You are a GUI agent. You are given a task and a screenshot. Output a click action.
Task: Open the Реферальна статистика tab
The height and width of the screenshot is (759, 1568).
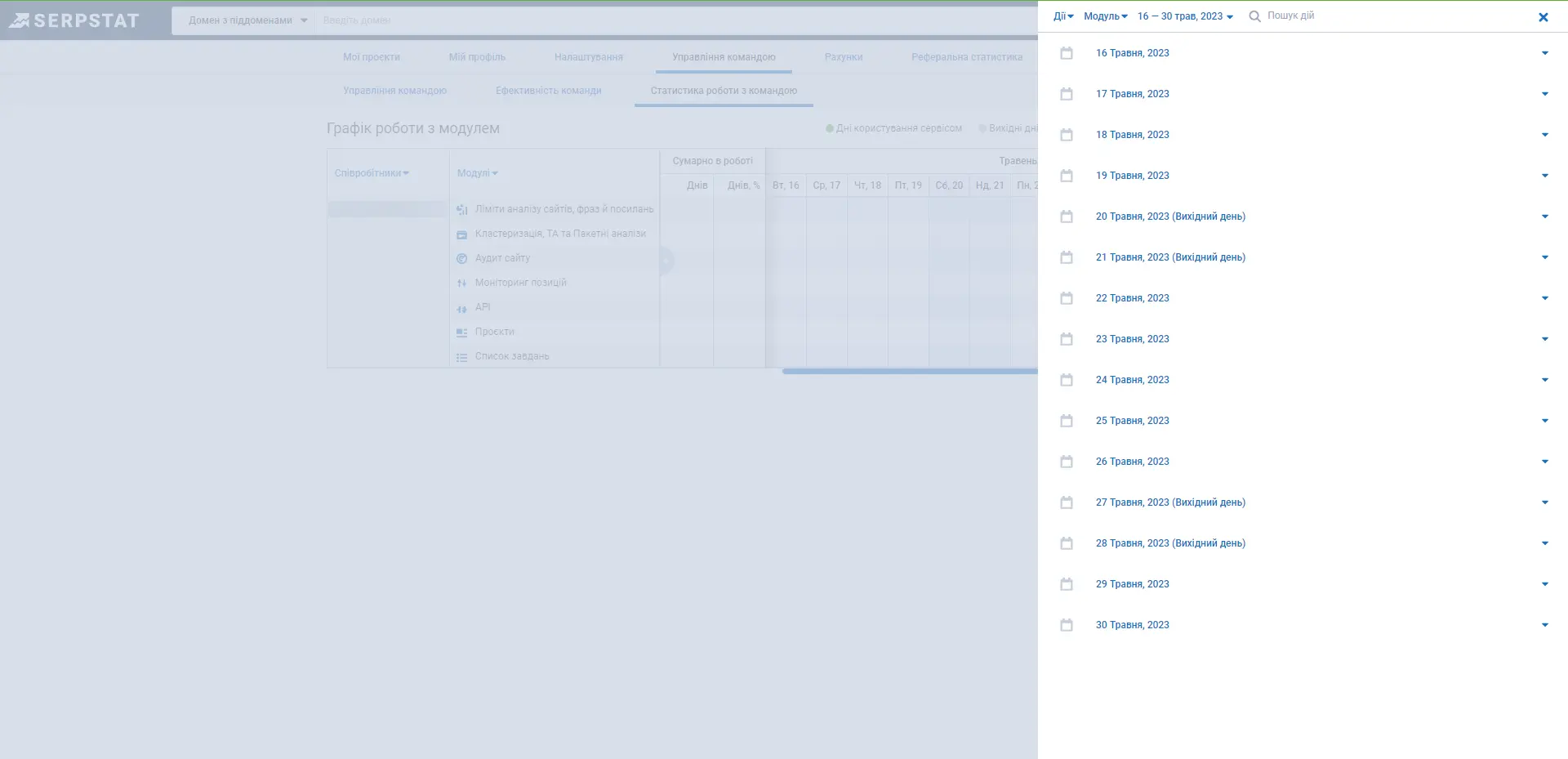coord(967,57)
